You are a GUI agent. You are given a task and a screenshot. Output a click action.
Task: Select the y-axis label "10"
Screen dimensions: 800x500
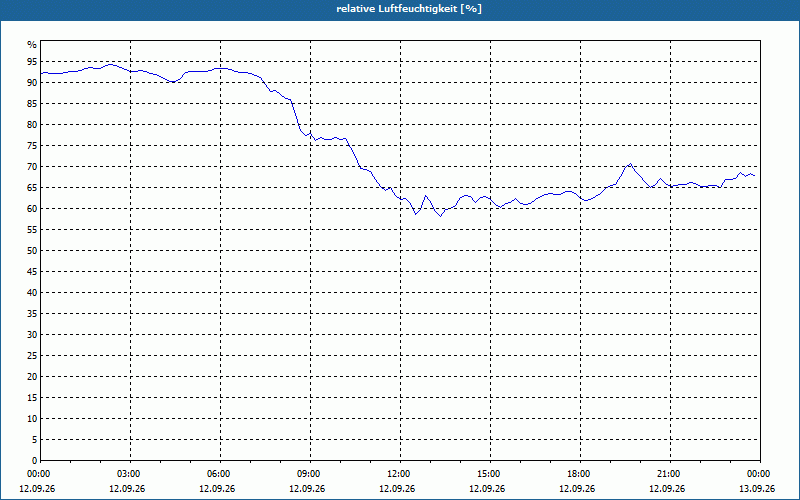(x=32, y=418)
